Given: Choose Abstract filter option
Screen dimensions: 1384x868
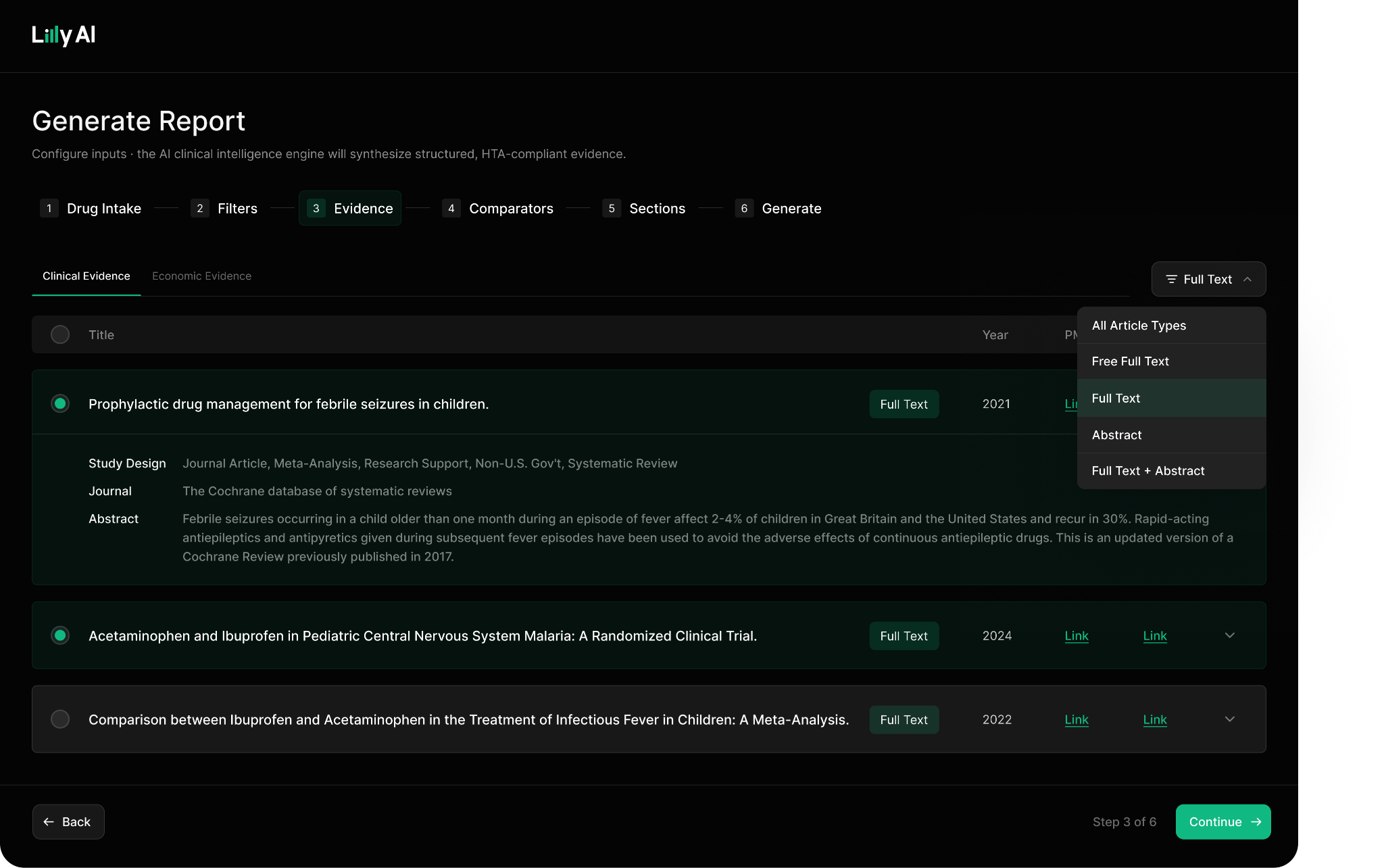Looking at the screenshot, I should tap(1171, 435).
